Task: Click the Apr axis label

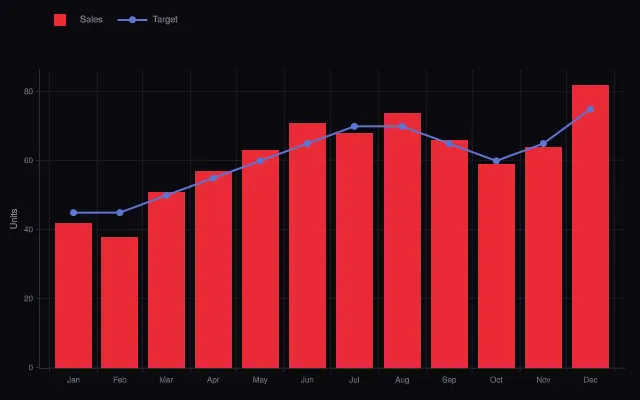Action: click(213, 380)
